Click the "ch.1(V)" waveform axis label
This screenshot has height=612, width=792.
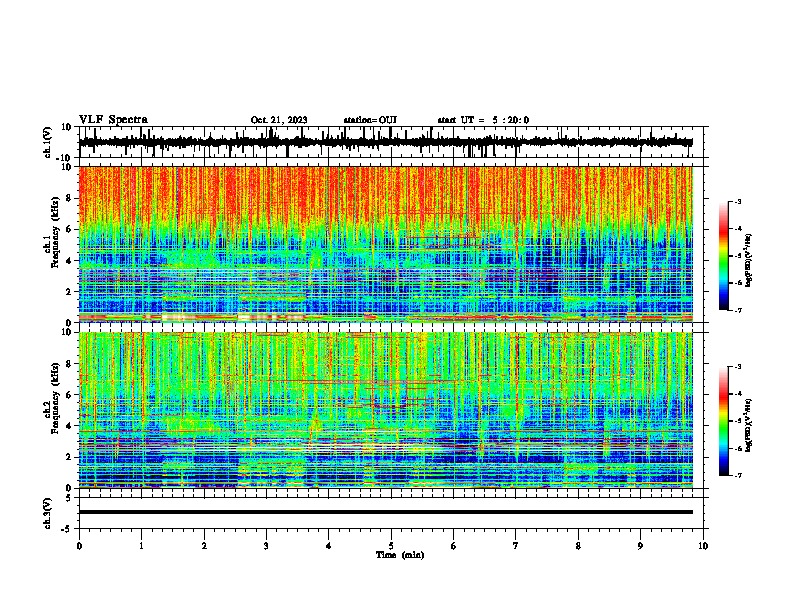point(48,142)
